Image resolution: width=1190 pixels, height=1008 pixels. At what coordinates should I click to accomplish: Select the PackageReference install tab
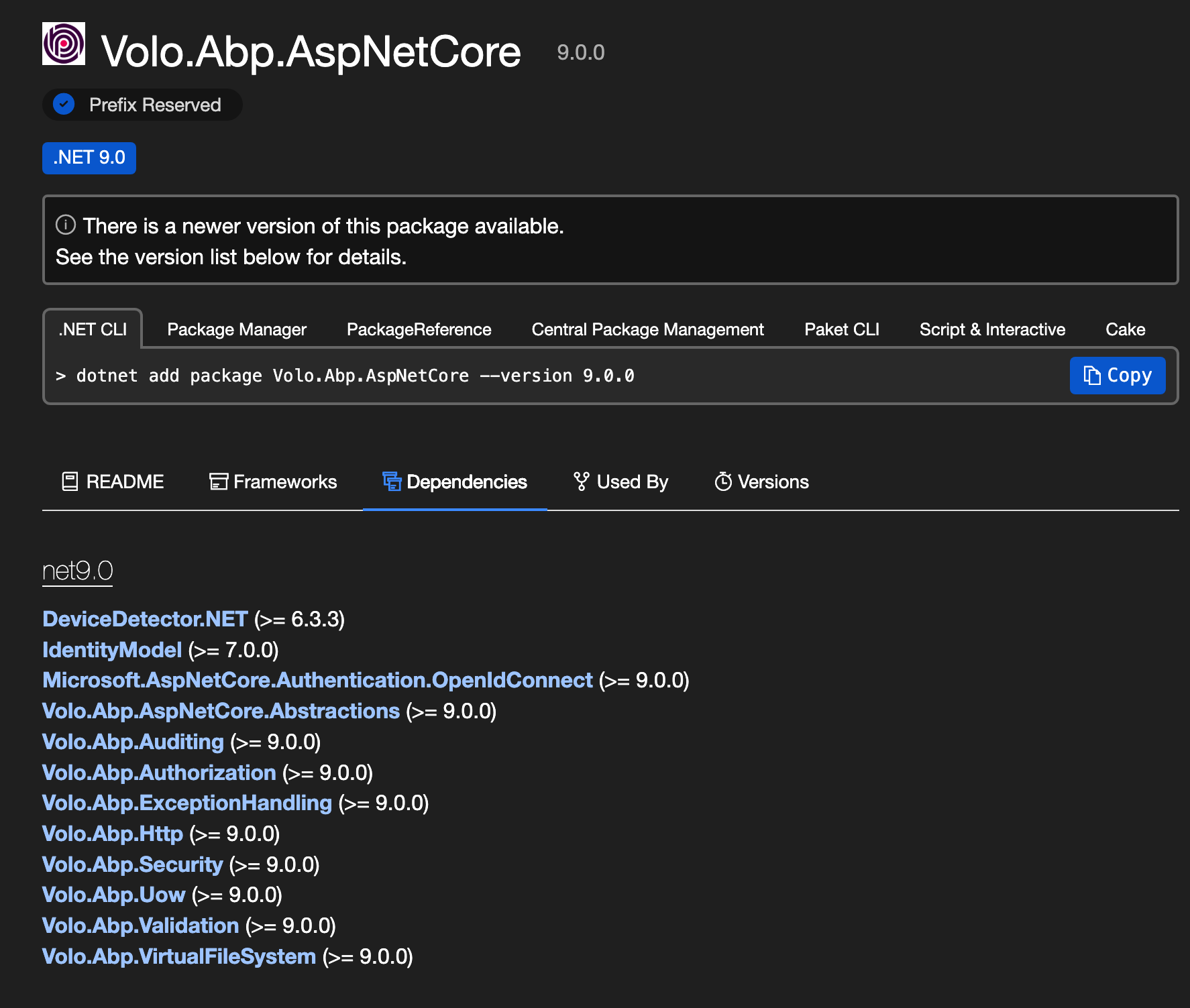pos(419,329)
